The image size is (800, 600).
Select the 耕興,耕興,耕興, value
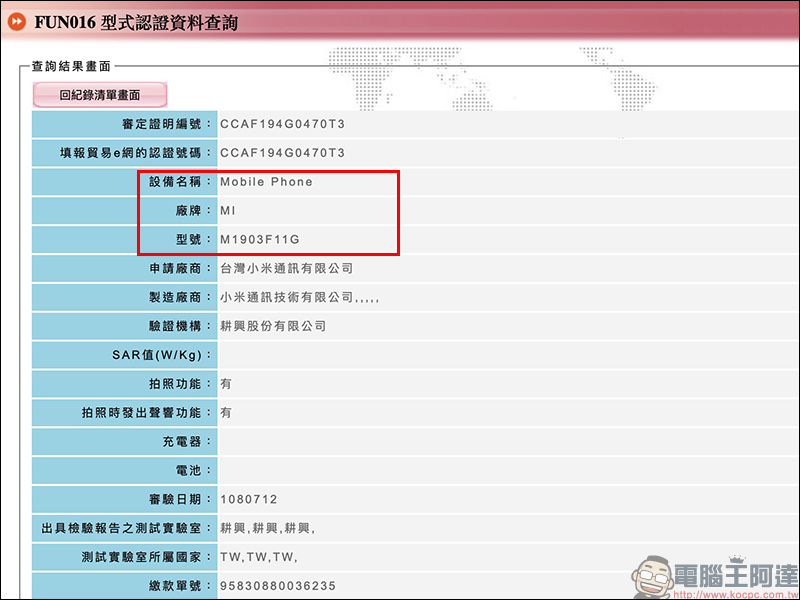267,529
